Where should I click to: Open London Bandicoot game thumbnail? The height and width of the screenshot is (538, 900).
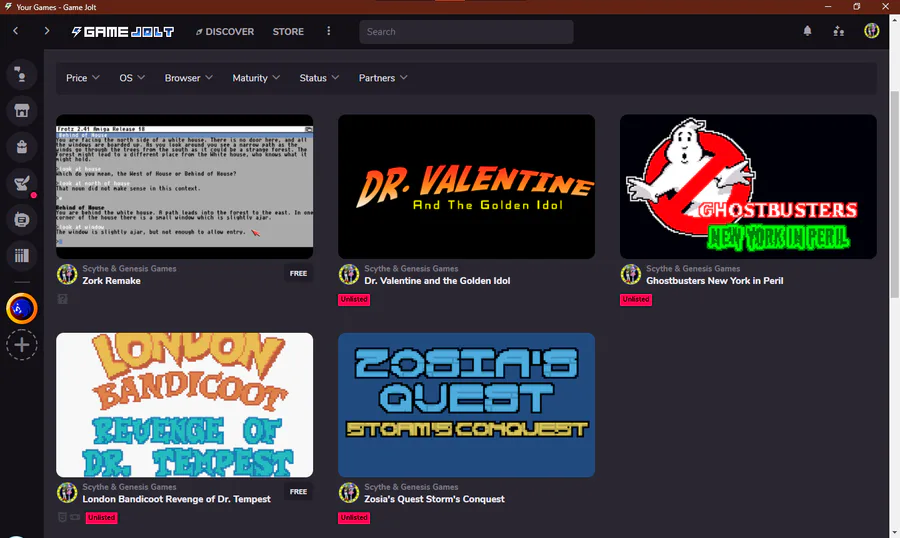tap(184, 405)
